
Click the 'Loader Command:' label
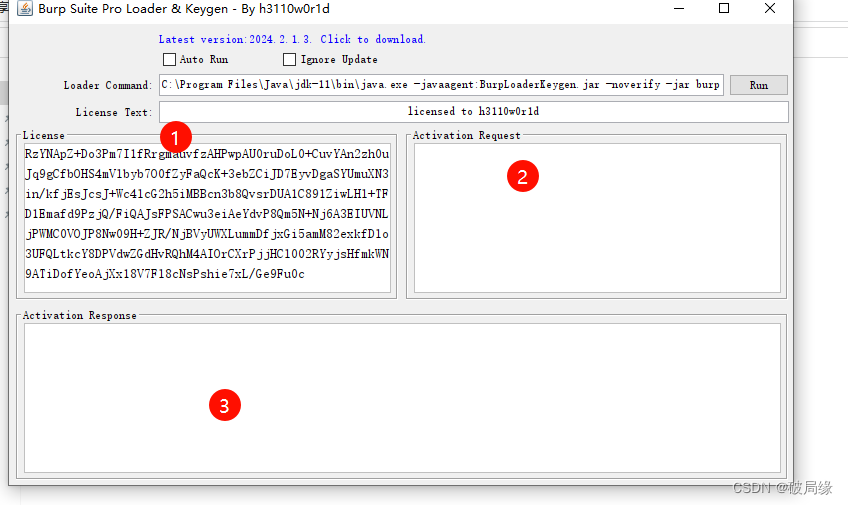[x=108, y=85]
